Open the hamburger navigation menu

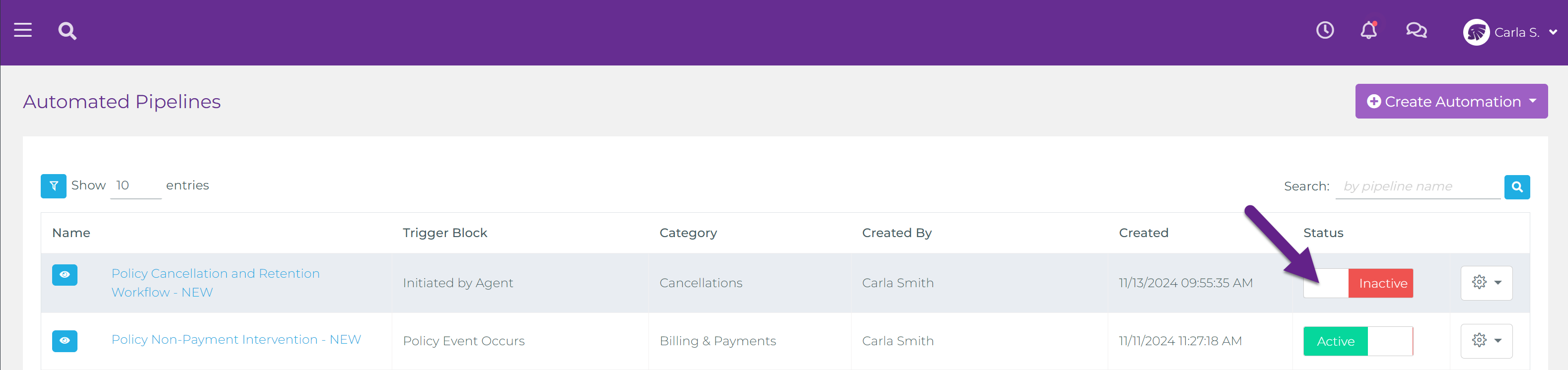click(23, 30)
